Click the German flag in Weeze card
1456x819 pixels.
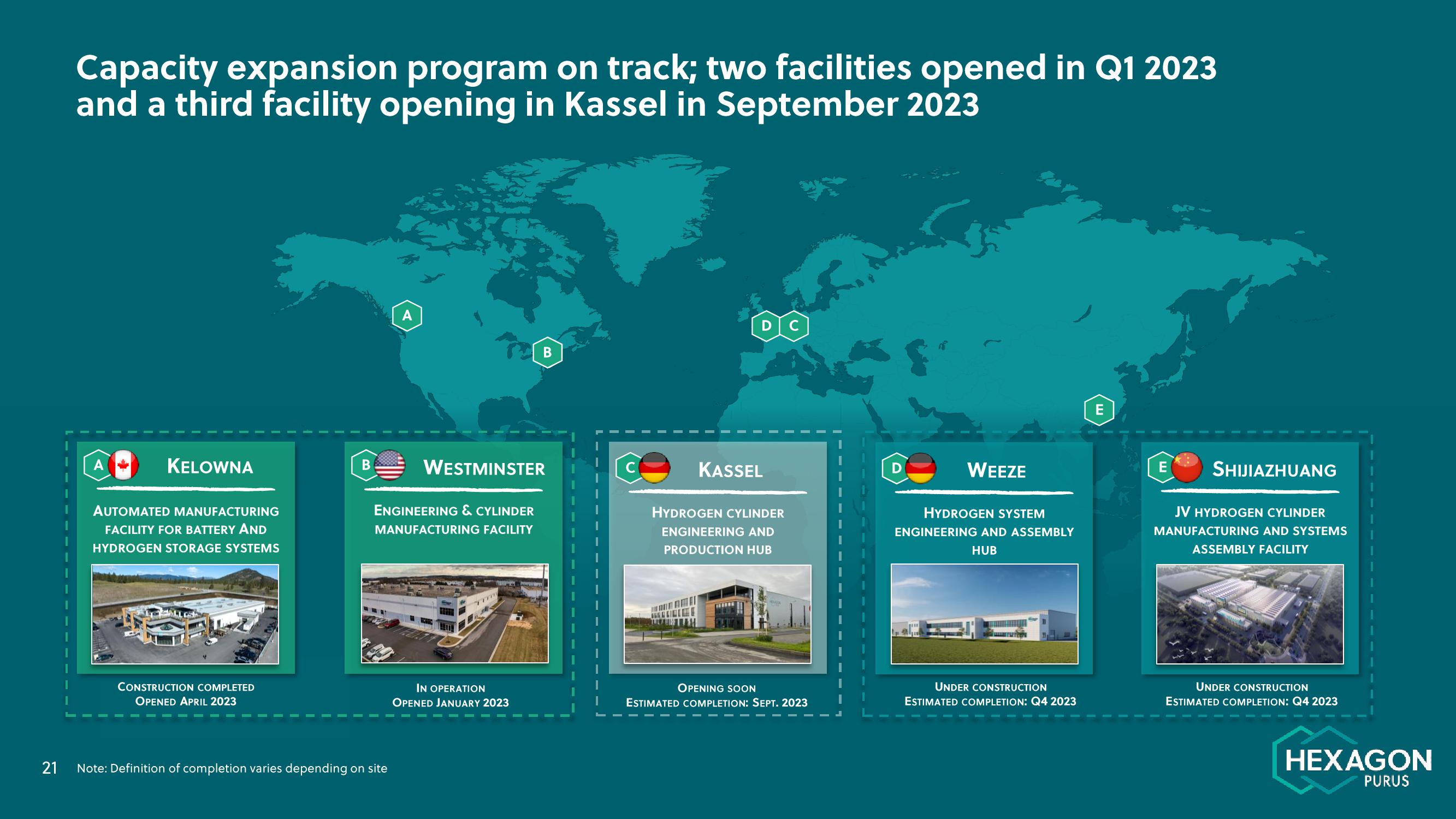921,468
